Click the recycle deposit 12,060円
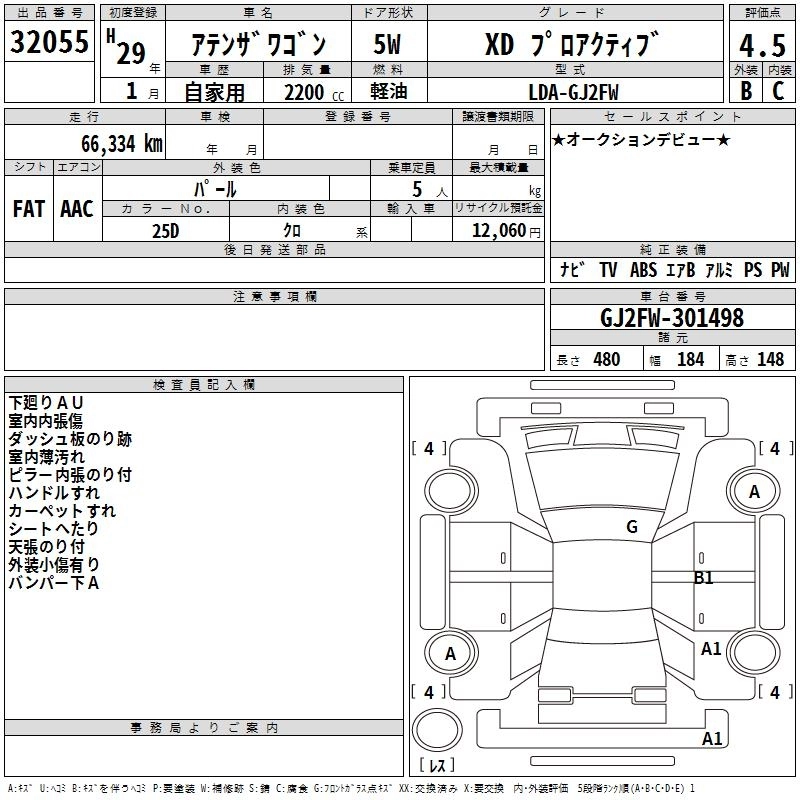The width and height of the screenshot is (800, 800). (506, 231)
